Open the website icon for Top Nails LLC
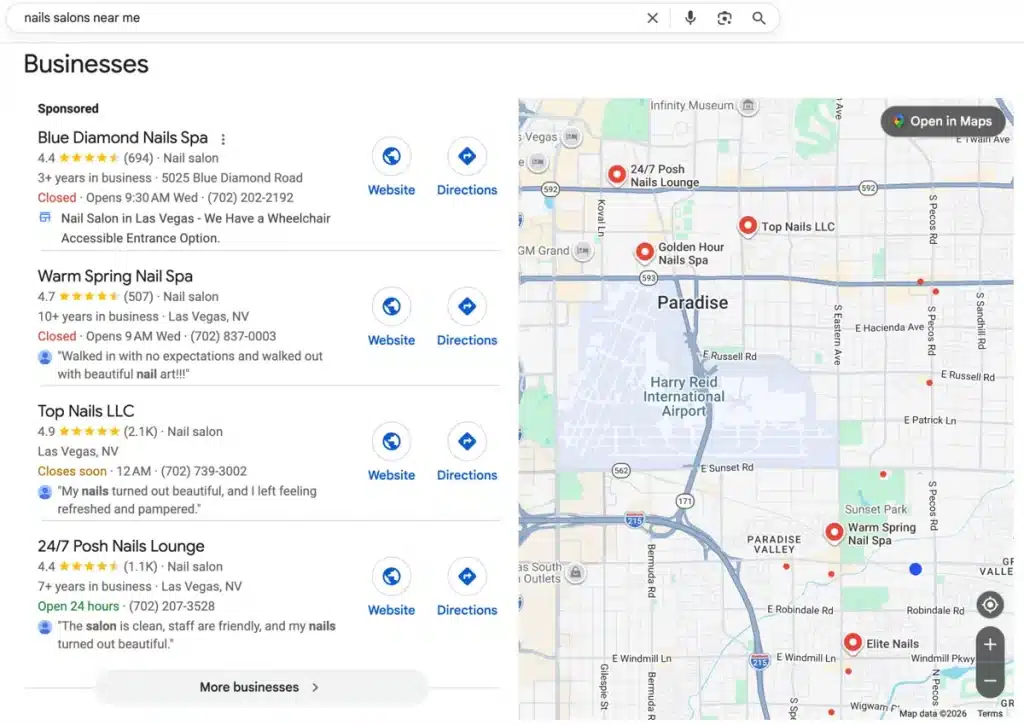 [x=391, y=442]
